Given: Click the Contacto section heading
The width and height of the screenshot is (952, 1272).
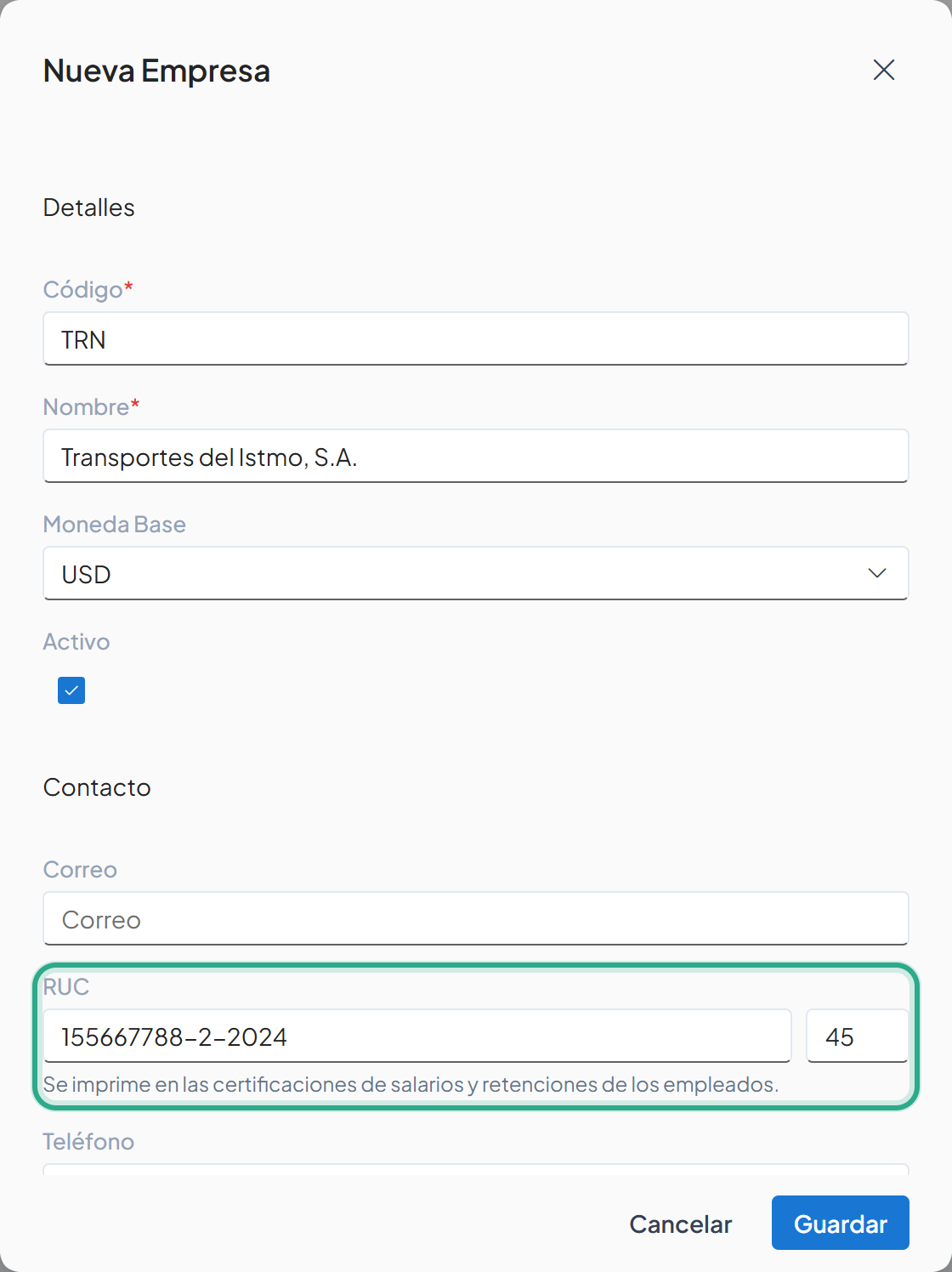Looking at the screenshot, I should coord(97,787).
